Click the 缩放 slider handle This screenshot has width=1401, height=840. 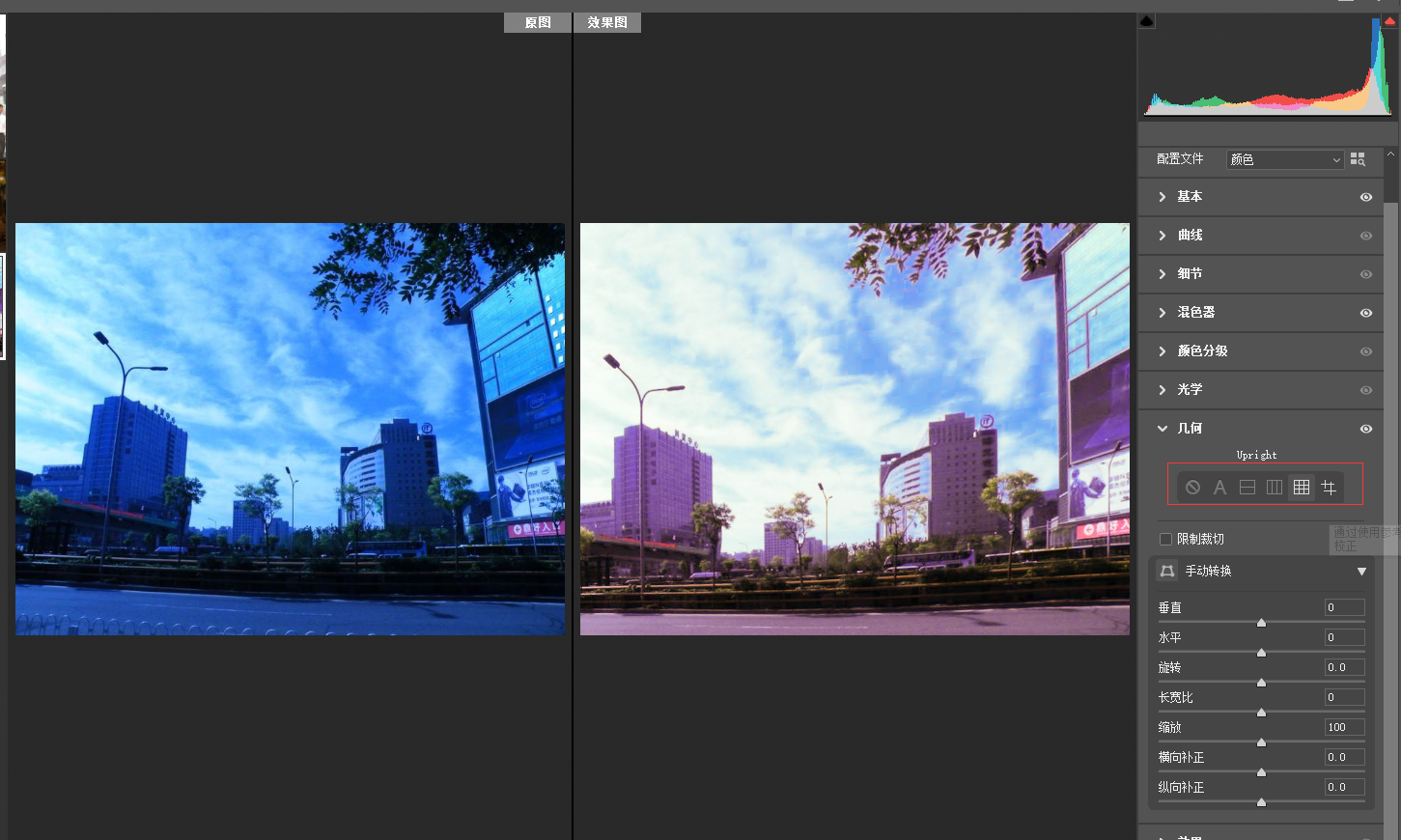click(x=1261, y=742)
